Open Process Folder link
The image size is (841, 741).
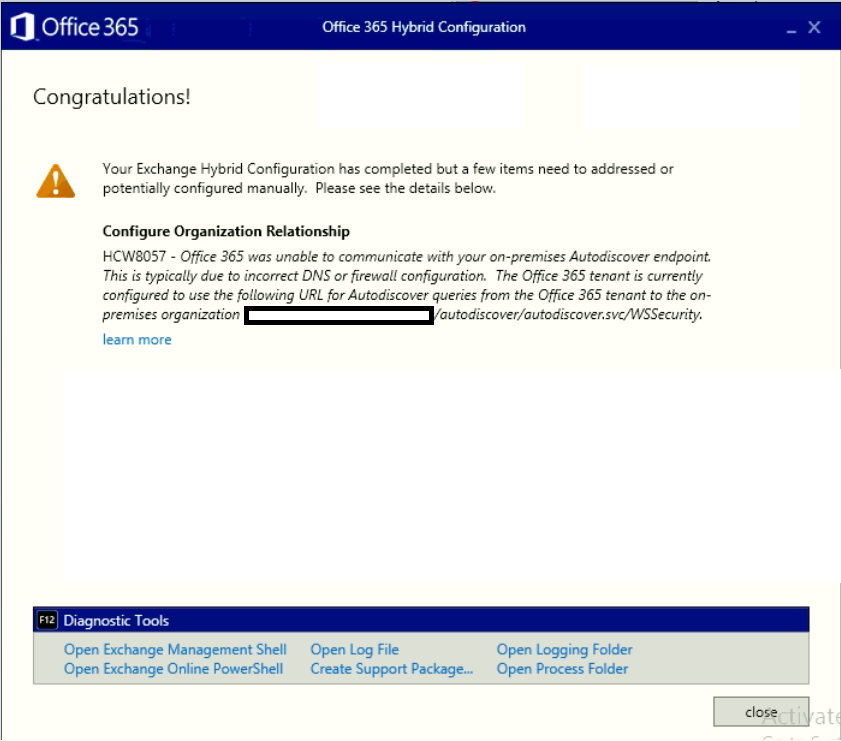tap(562, 669)
